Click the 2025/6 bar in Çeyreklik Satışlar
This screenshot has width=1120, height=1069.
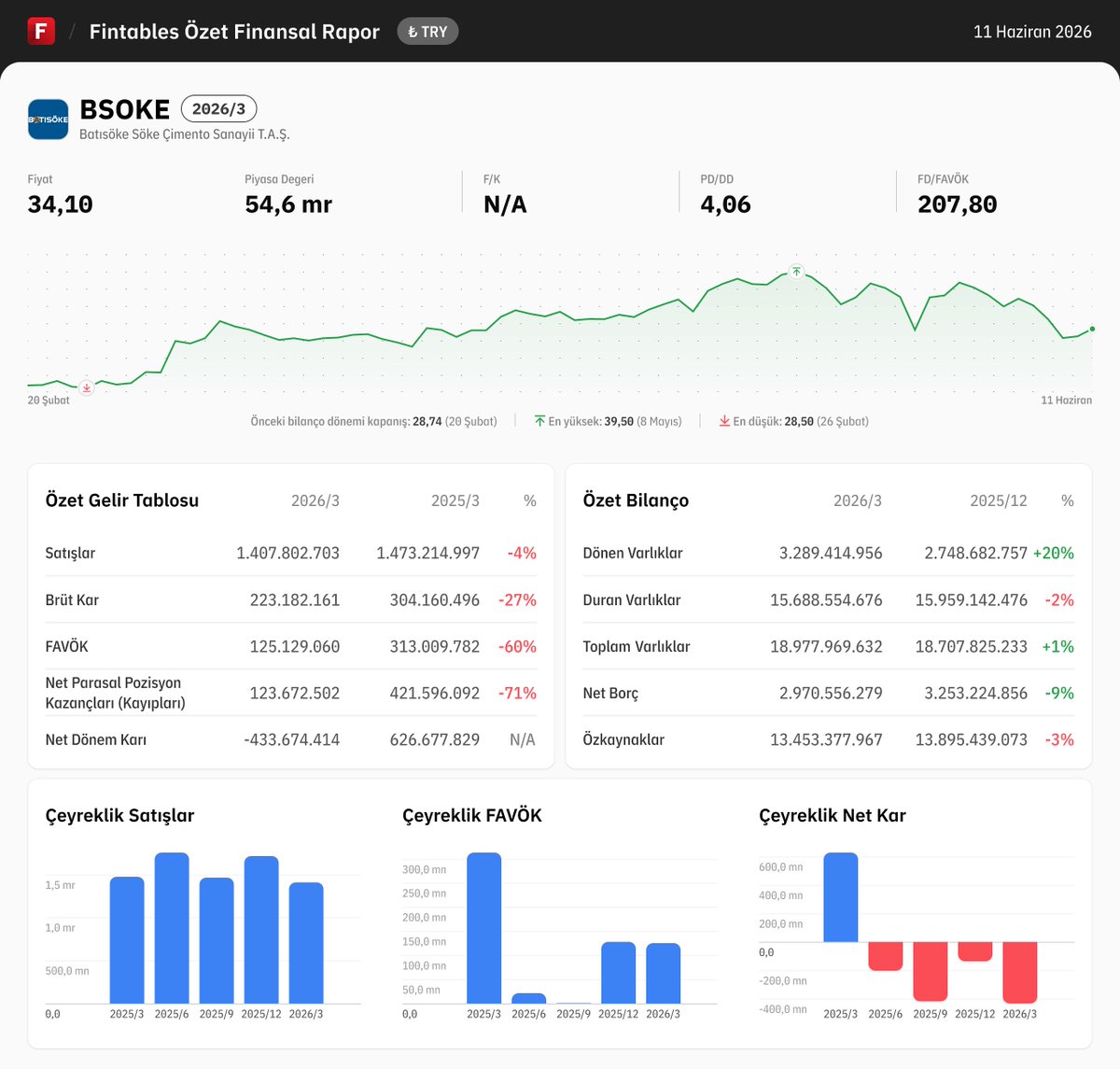pos(172,928)
